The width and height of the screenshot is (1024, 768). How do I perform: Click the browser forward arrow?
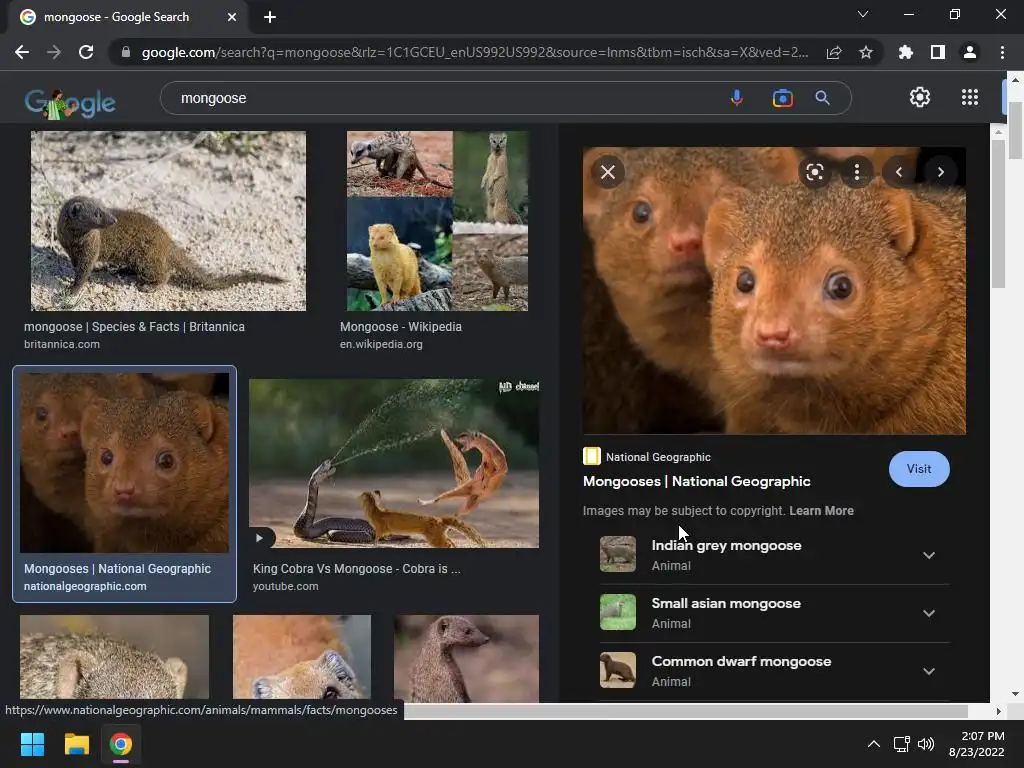54,52
